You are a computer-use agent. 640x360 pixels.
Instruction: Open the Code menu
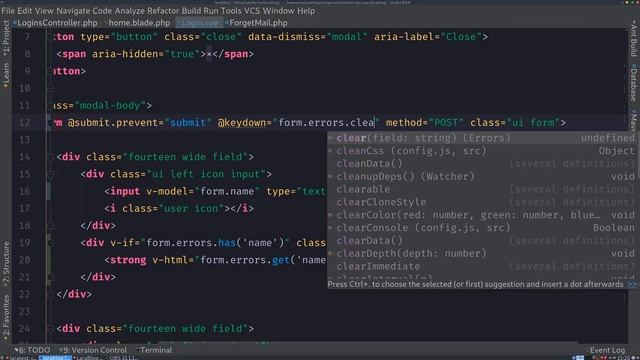click(102, 11)
